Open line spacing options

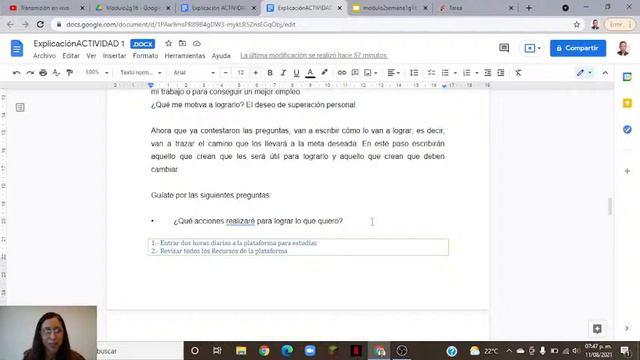[414, 73]
